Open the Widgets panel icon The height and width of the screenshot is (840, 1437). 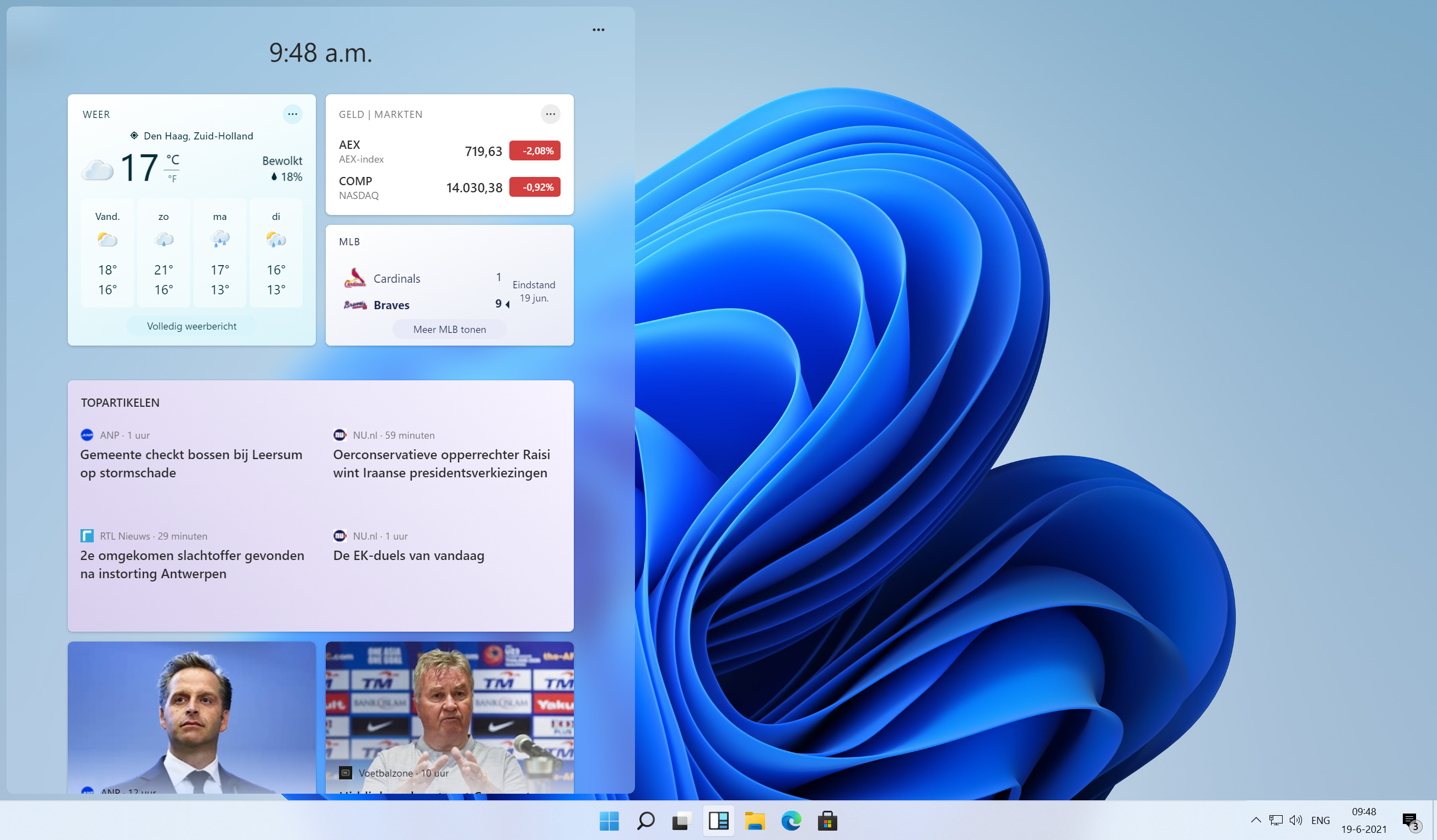click(x=718, y=820)
